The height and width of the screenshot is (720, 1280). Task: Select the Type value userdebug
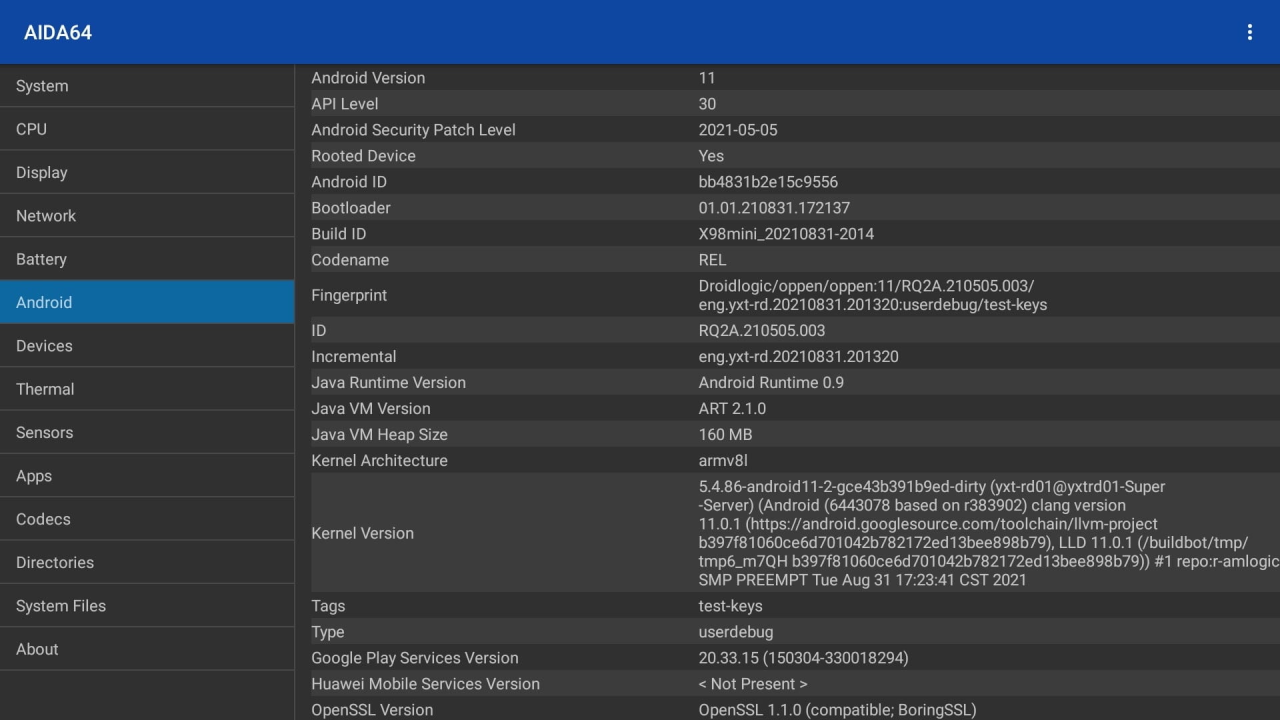(x=735, y=632)
